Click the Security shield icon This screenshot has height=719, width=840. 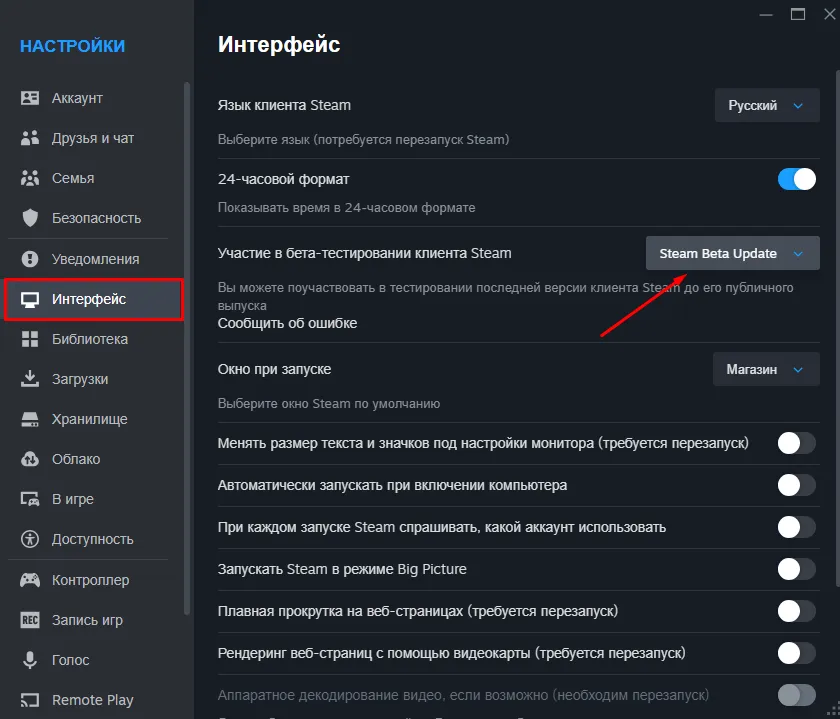tap(30, 218)
